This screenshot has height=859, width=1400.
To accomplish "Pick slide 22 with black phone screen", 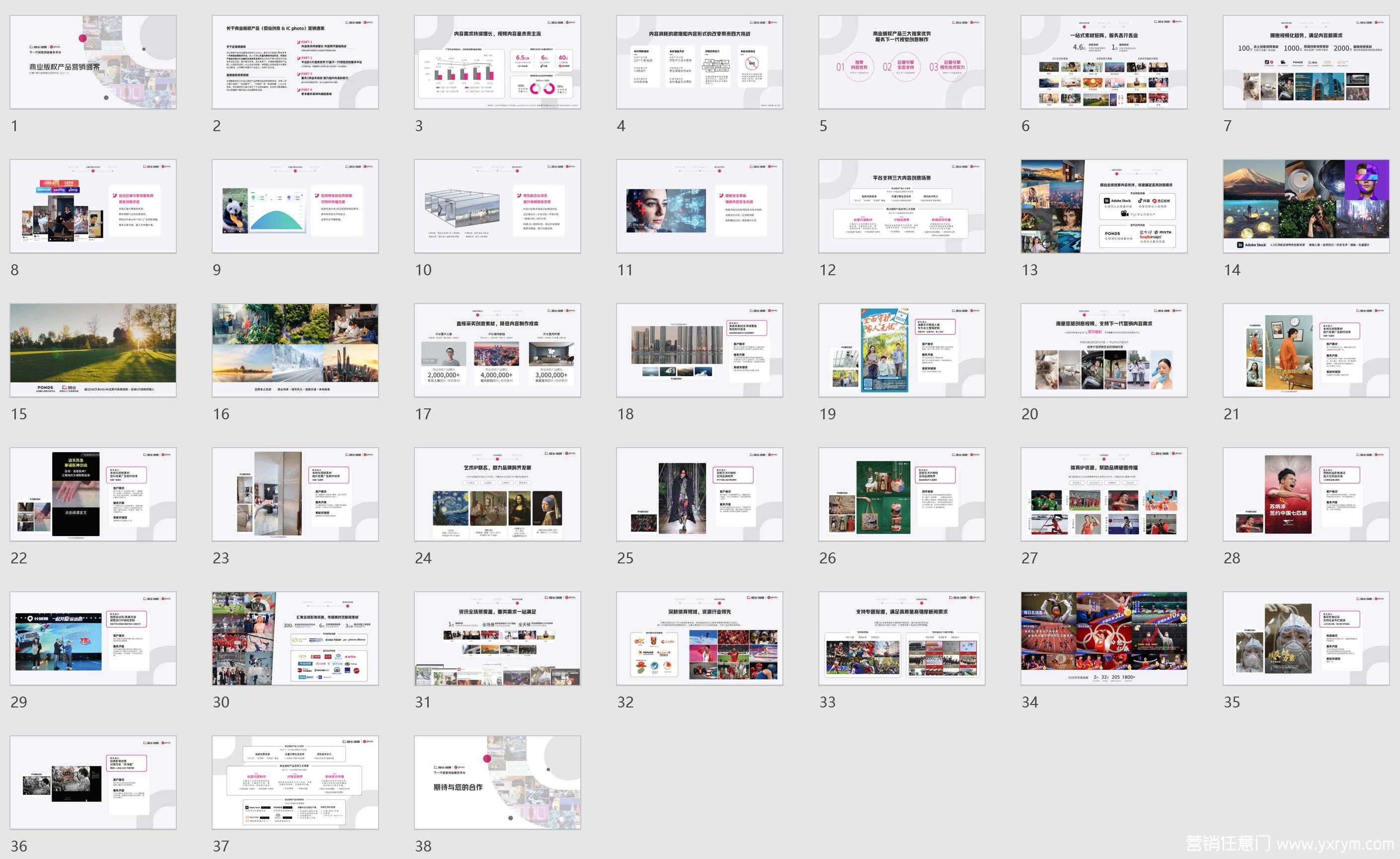I will tap(92, 494).
